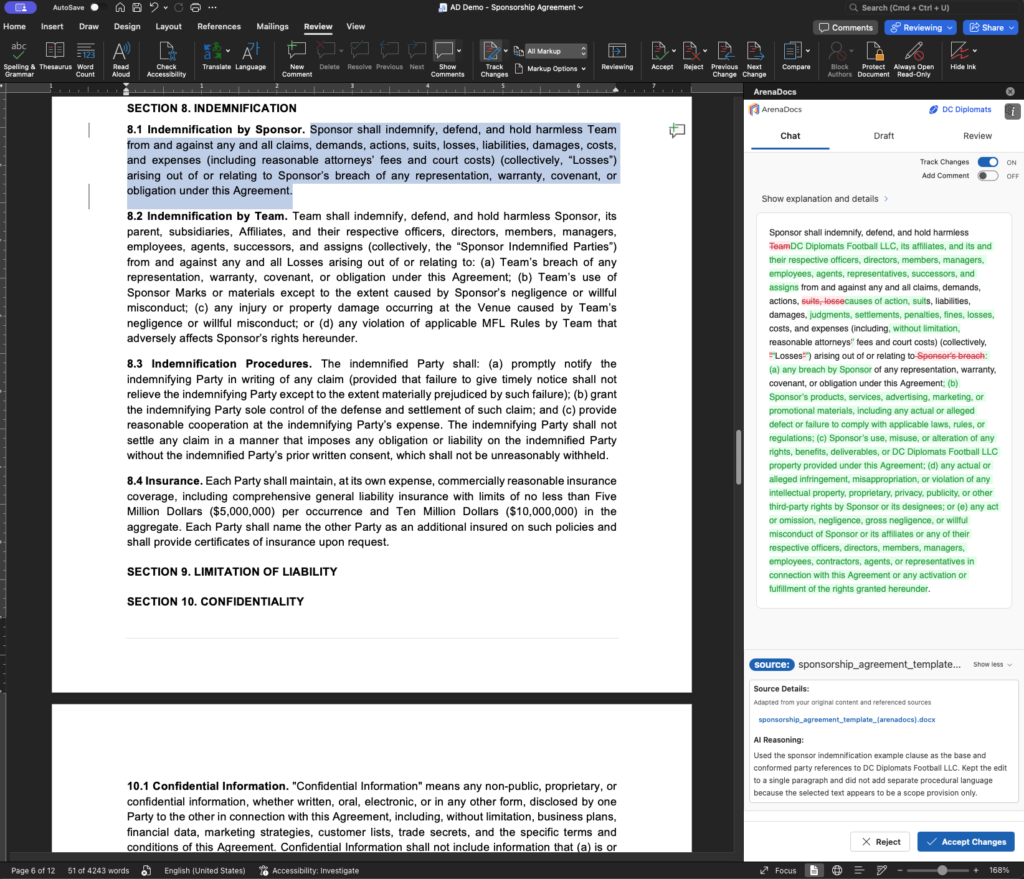
Task: Insert a New Comment
Action: (x=296, y=59)
